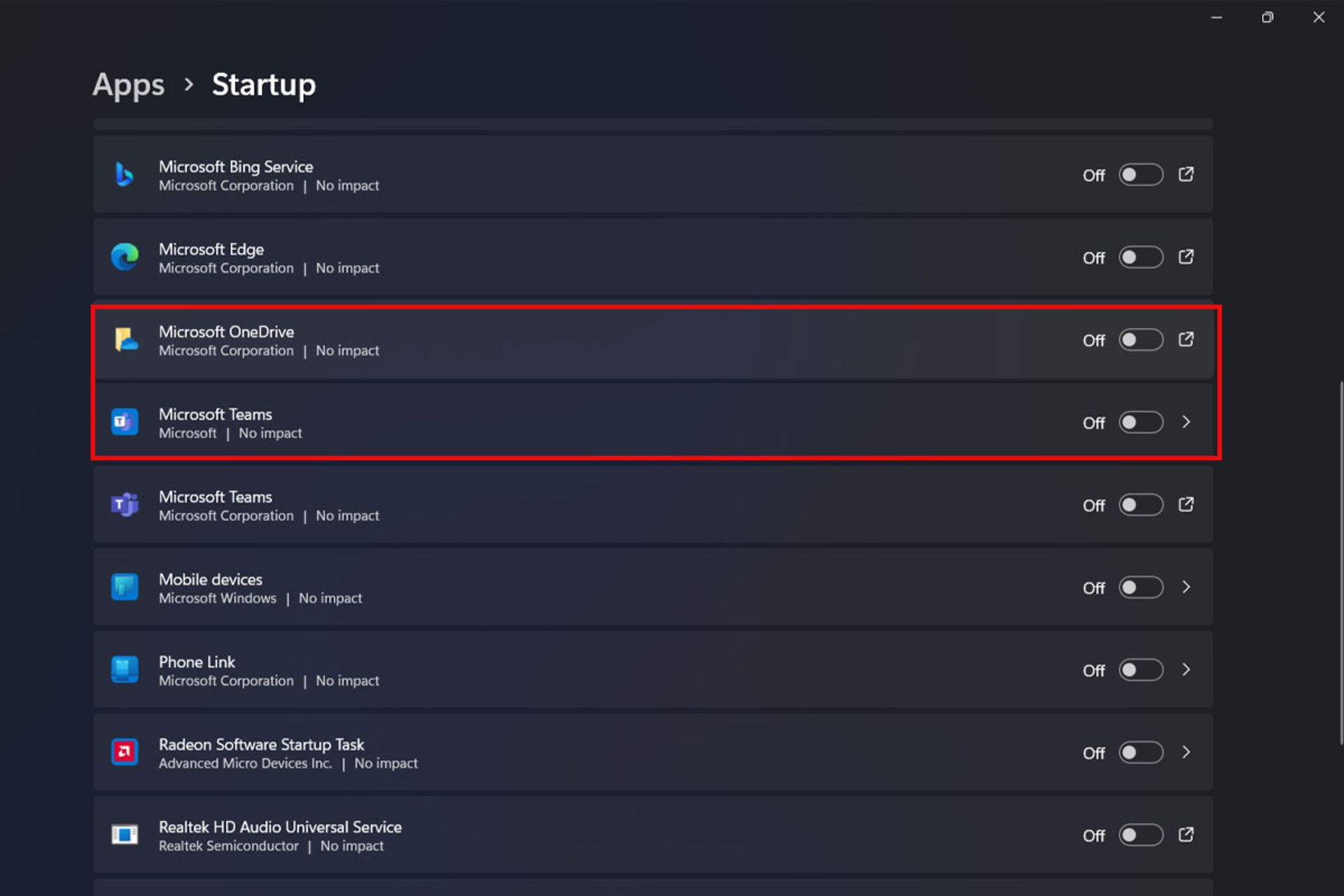Screen dimensions: 1344x896
Task: Click the Startup breadcrumb title
Action: click(264, 85)
